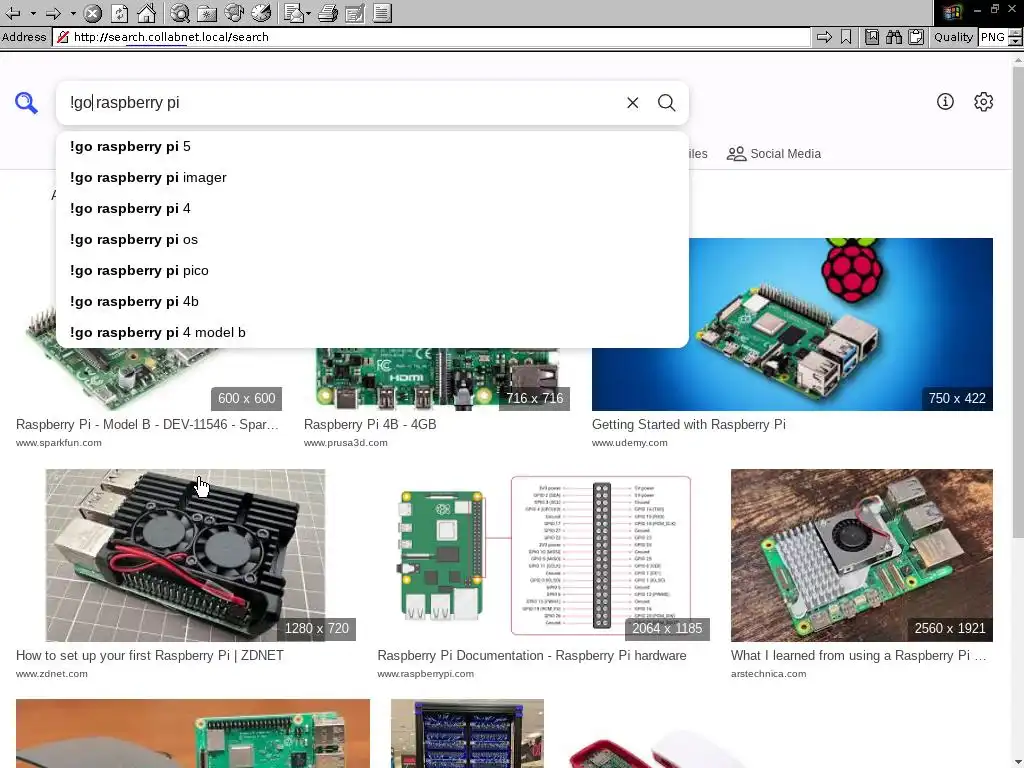
Task: Open 'Getting Started with Raspberry Pi' title
Action: (x=689, y=424)
